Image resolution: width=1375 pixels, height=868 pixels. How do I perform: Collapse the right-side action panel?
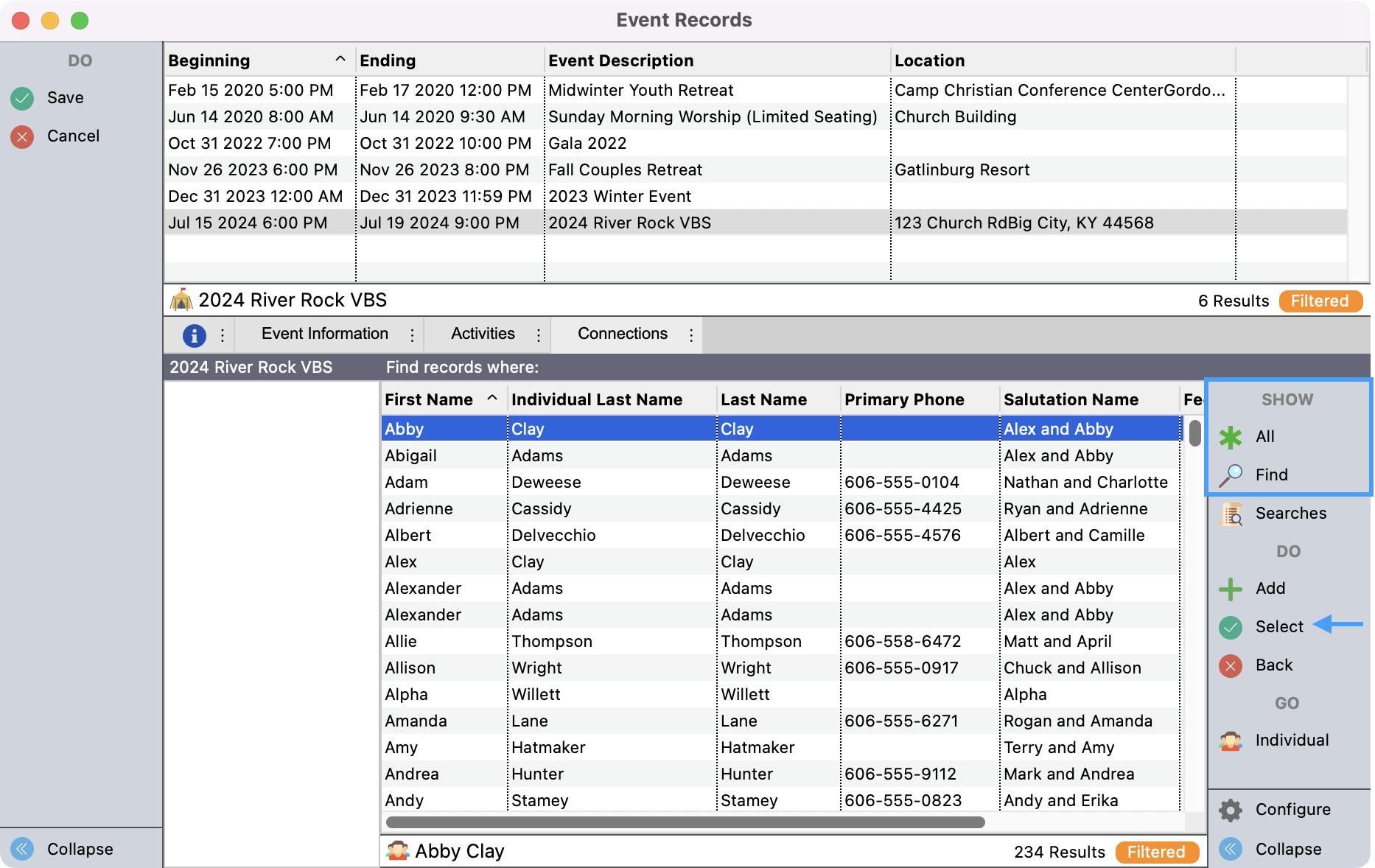click(x=1230, y=849)
